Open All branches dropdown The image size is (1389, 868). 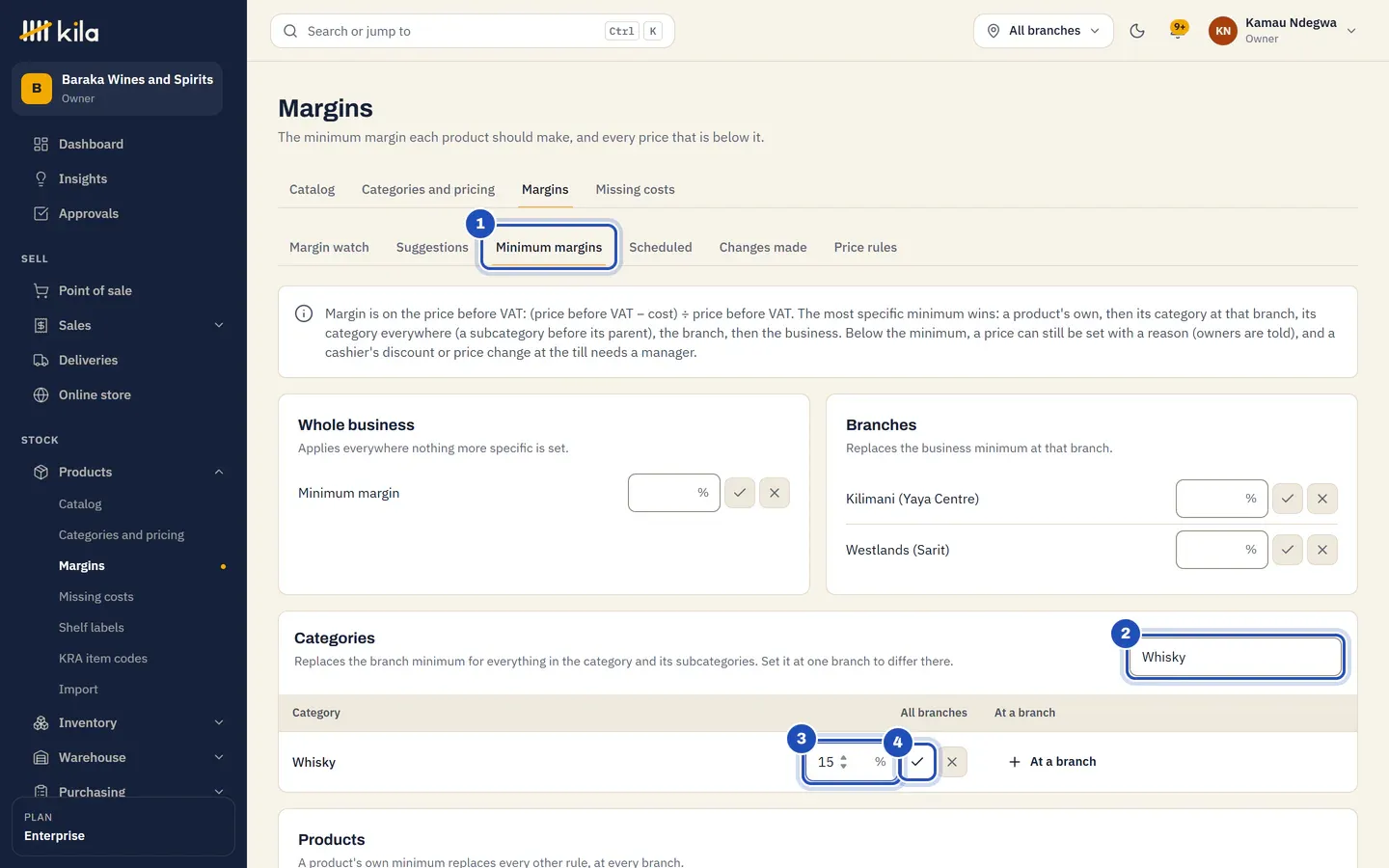click(x=1044, y=31)
